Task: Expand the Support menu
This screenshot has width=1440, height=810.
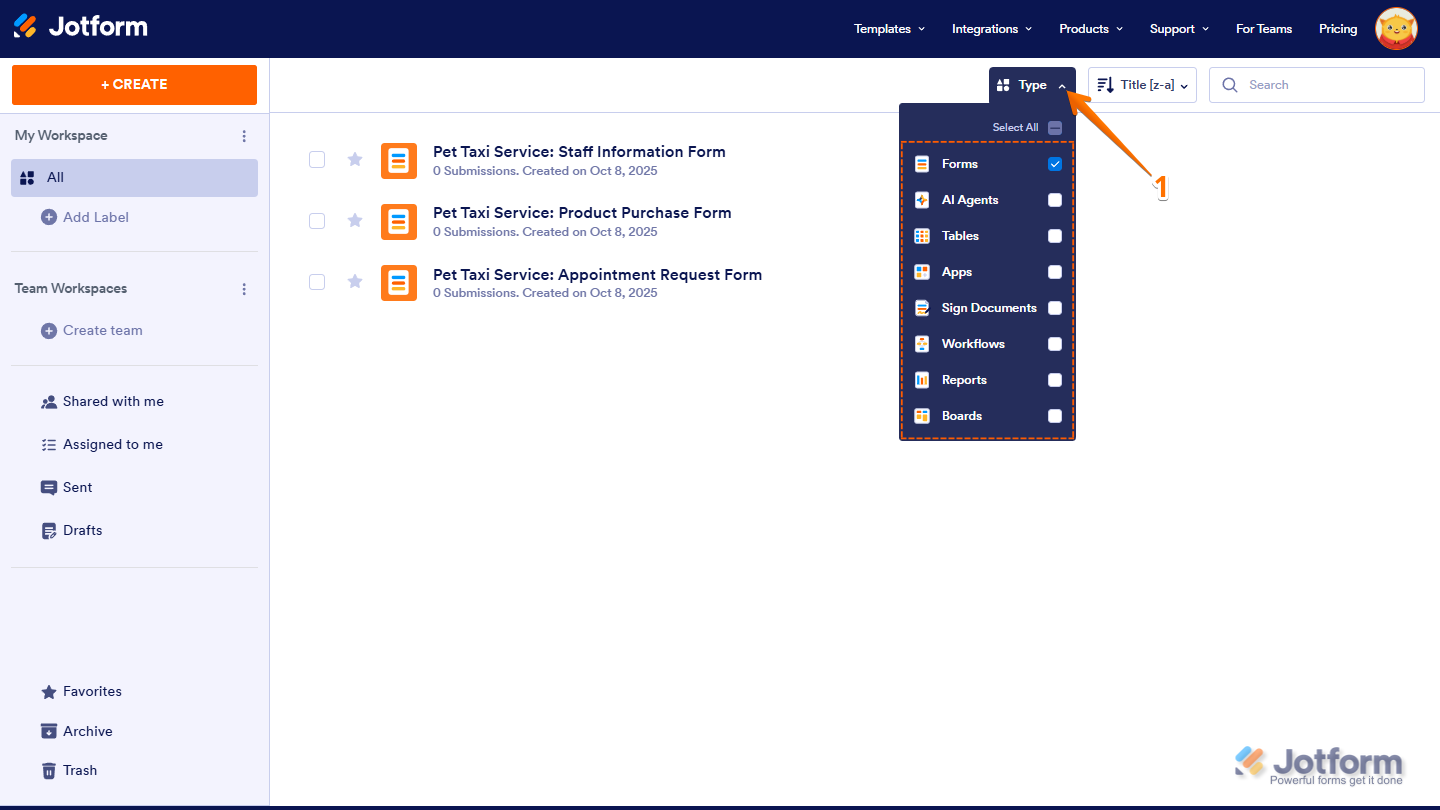Action: click(1179, 29)
